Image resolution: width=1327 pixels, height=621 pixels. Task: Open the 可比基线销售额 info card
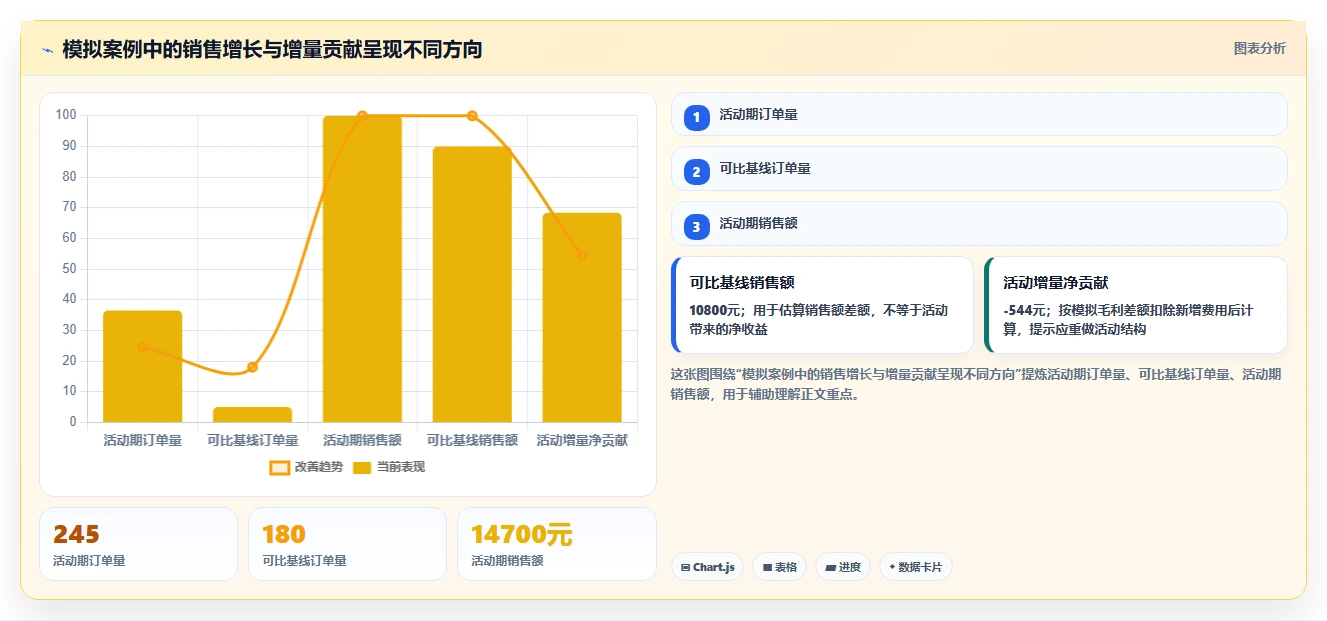tap(822, 305)
